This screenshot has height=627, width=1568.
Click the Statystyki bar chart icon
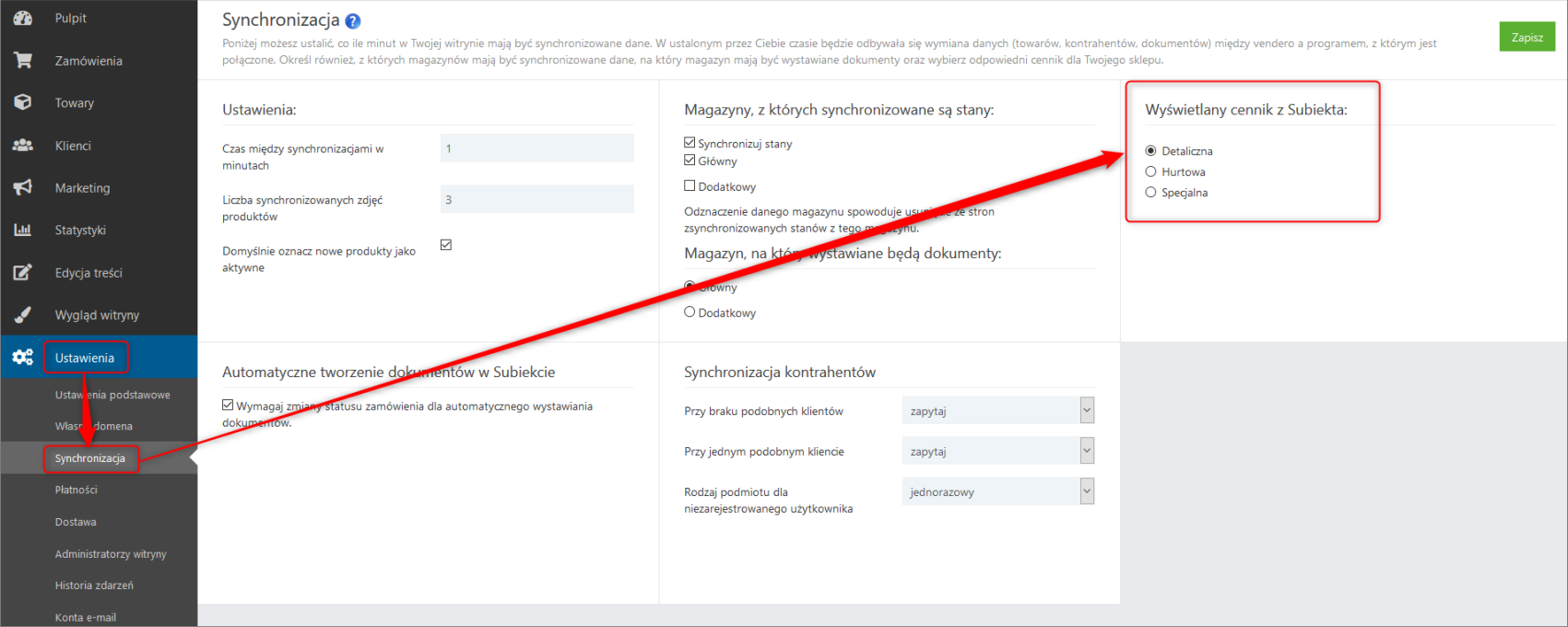click(23, 230)
